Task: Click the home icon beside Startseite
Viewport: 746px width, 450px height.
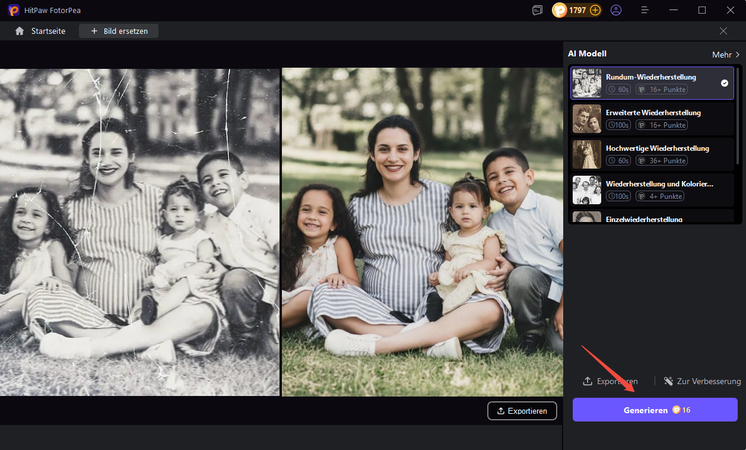Action: point(20,31)
